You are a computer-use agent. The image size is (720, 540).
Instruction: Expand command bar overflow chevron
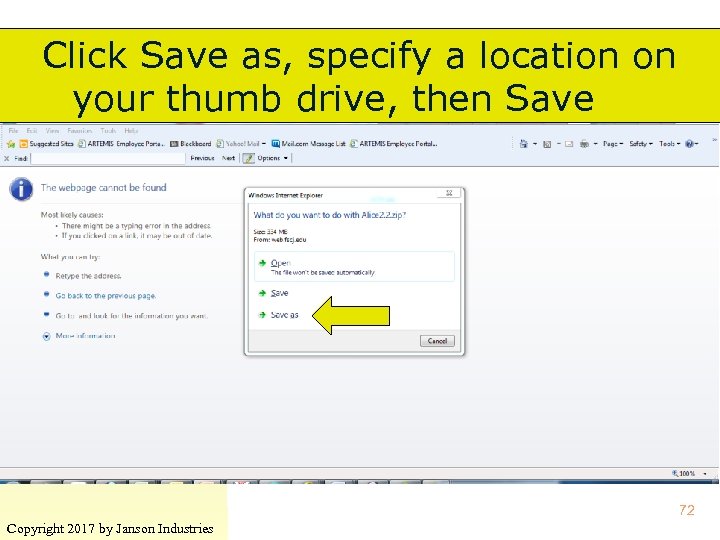tap(715, 140)
